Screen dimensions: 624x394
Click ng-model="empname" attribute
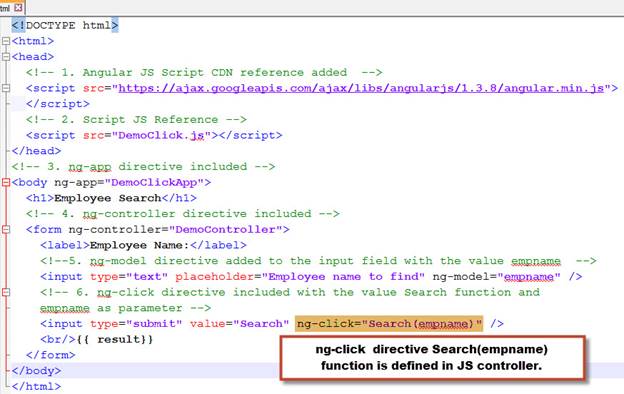[x=496, y=277]
